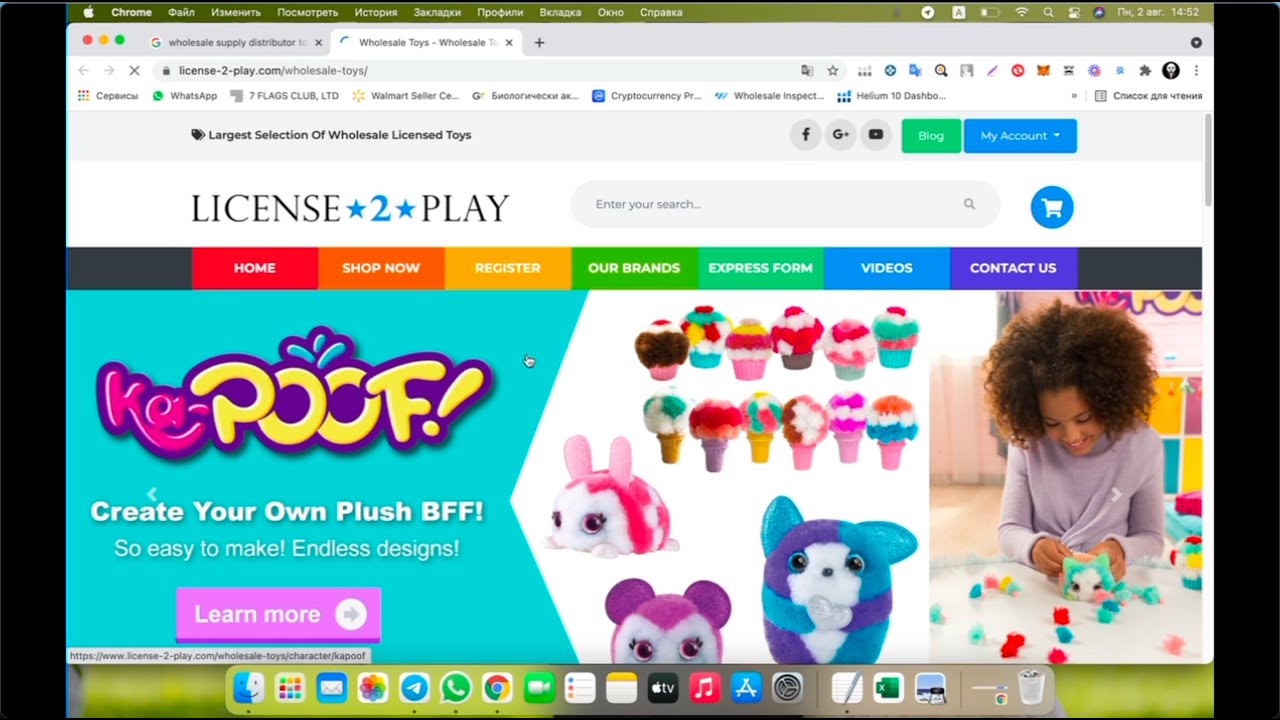The width and height of the screenshot is (1280, 720).
Task: Open the Chrome "Файл" menu
Action: pos(181,13)
